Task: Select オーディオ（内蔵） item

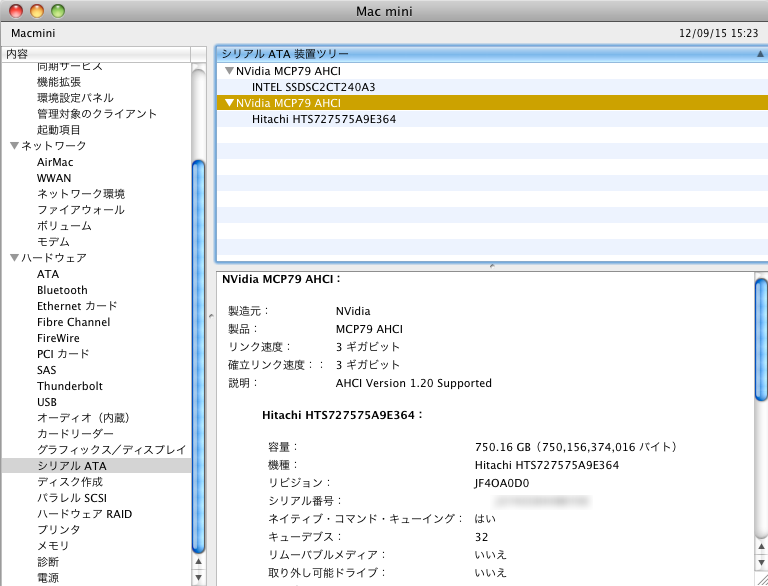Action: point(84,418)
